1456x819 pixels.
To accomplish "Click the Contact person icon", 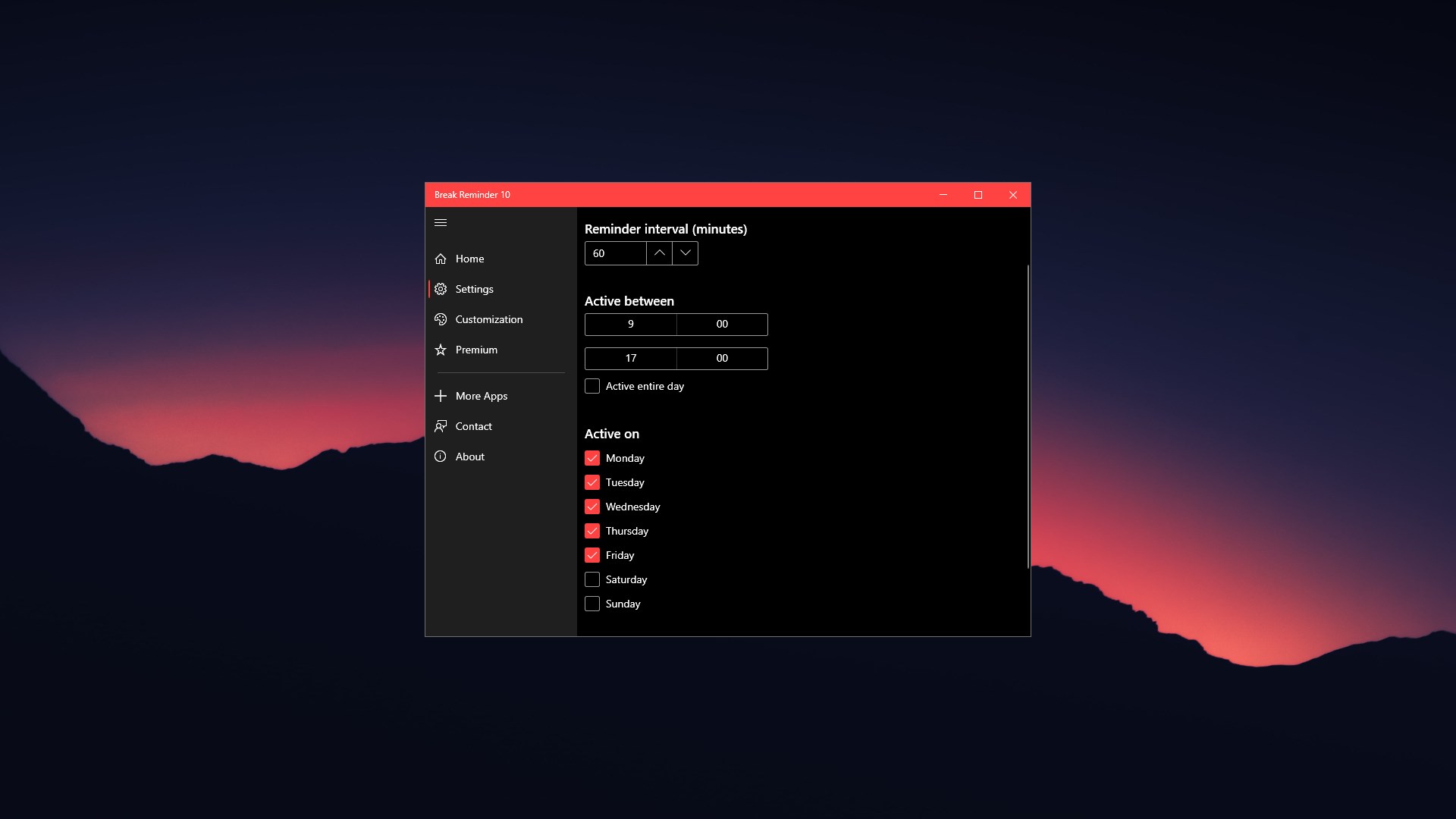I will 441,426.
